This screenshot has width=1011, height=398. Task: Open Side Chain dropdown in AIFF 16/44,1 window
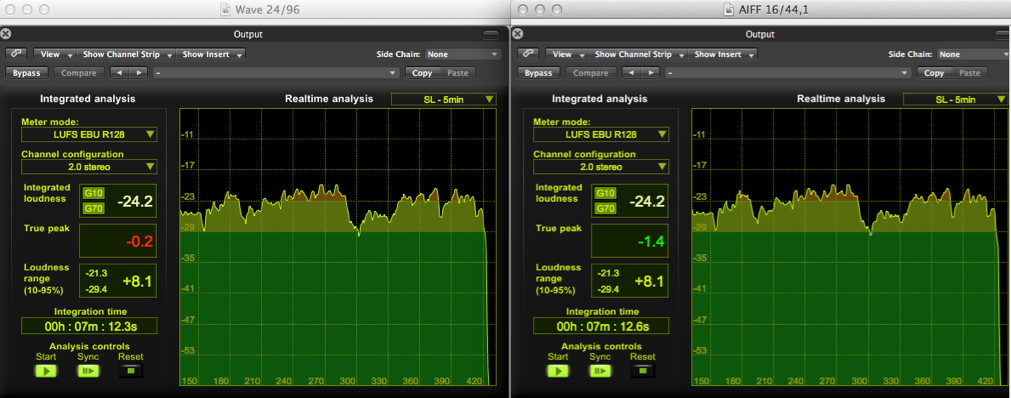point(975,54)
